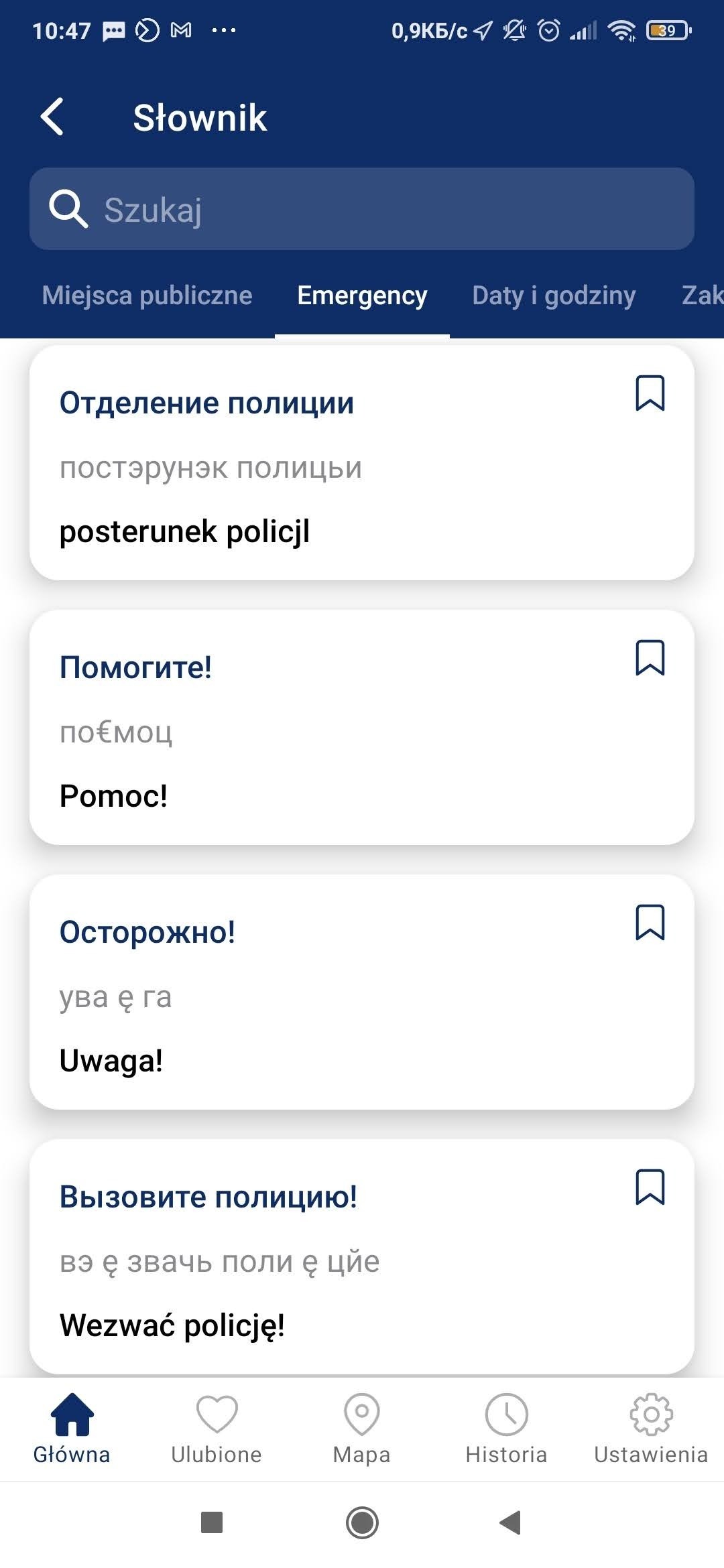Save the 'Осторожно!' phrase to favorites

(x=650, y=922)
